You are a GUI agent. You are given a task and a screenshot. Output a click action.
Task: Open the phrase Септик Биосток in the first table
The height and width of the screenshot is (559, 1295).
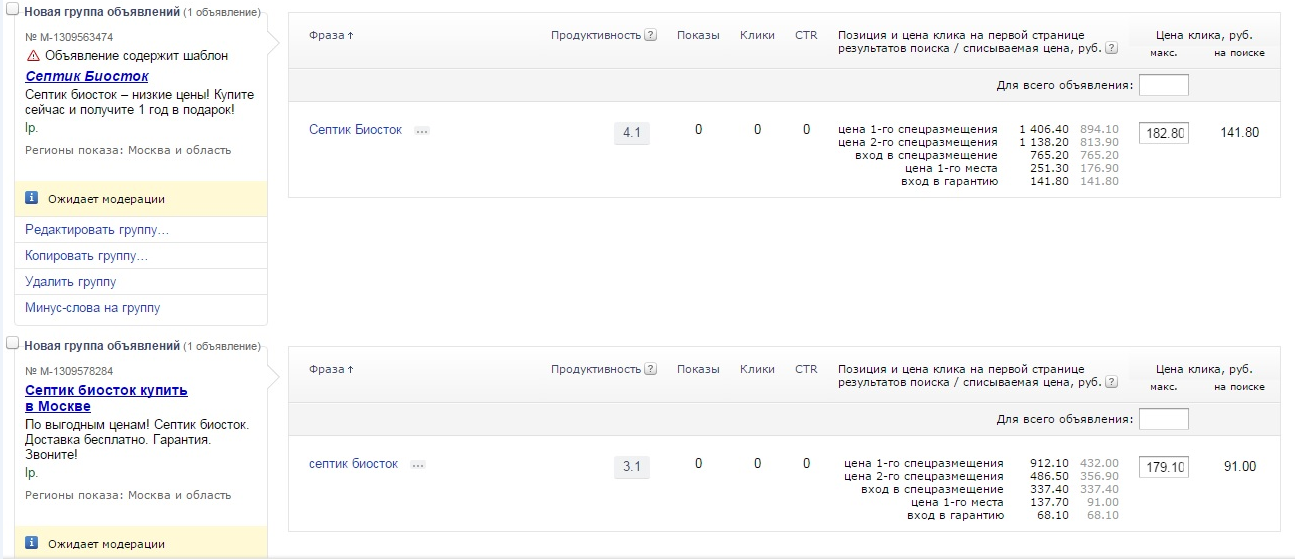pyautogui.click(x=356, y=130)
